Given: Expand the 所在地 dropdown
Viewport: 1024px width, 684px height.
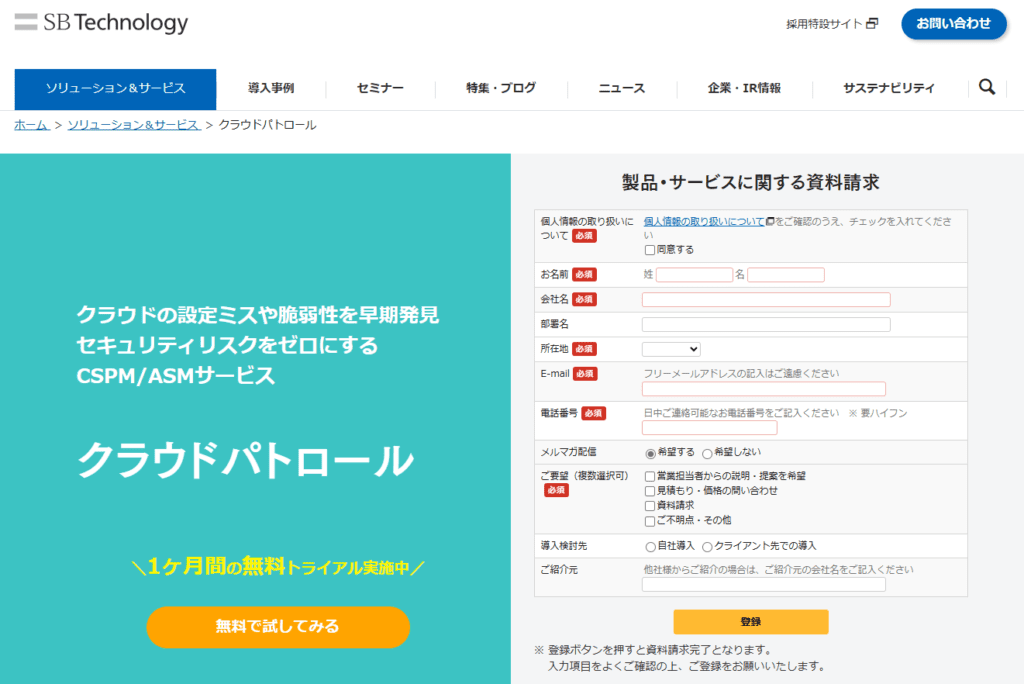Looking at the screenshot, I should tap(671, 349).
